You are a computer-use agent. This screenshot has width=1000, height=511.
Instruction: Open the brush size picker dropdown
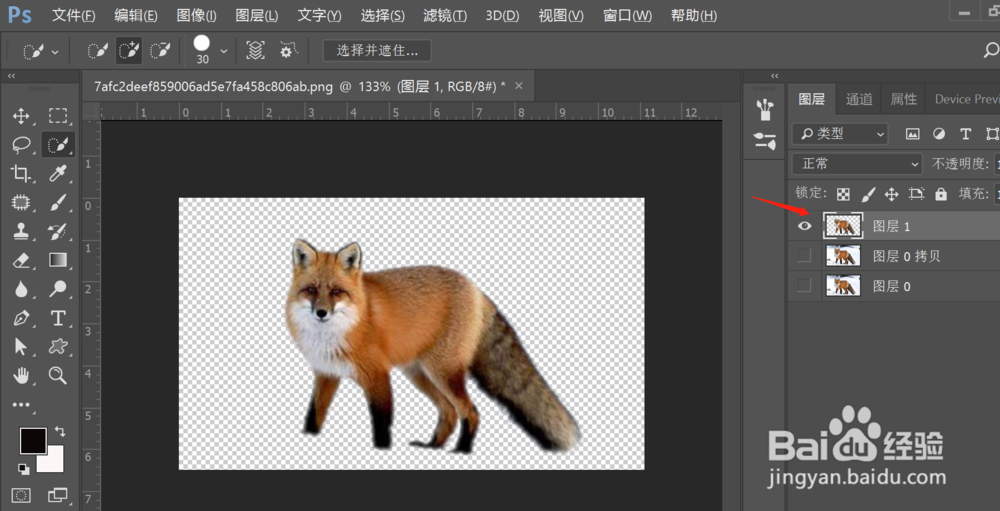click(x=224, y=51)
